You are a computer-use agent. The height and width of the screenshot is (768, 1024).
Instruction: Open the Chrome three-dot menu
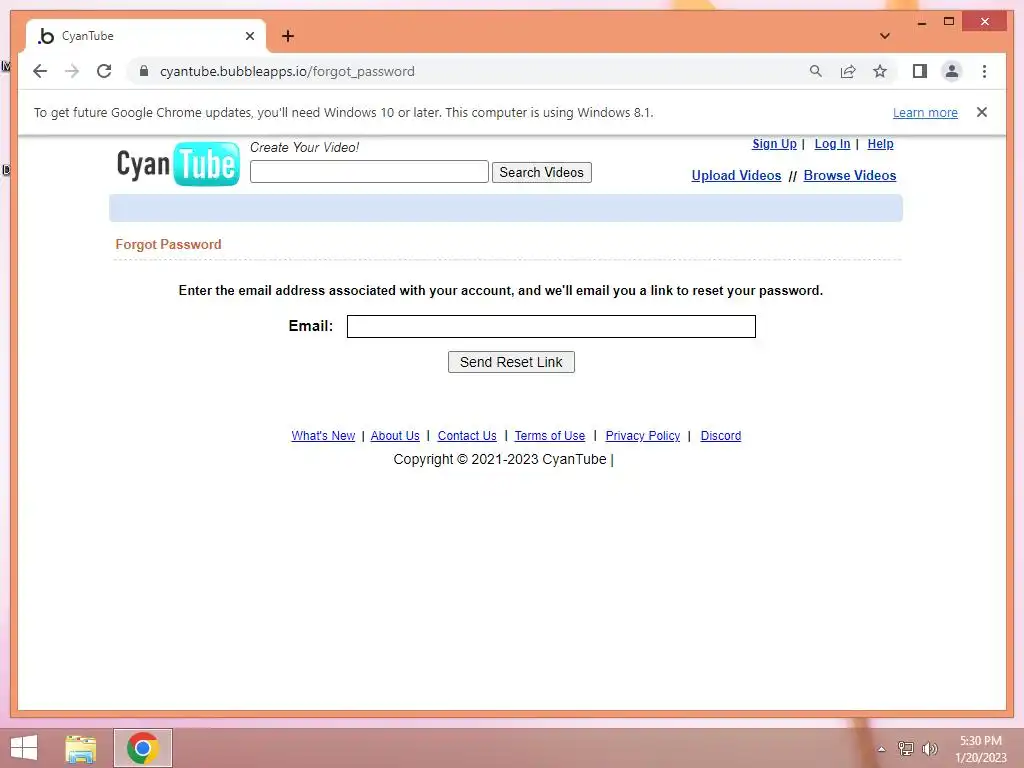click(x=984, y=71)
